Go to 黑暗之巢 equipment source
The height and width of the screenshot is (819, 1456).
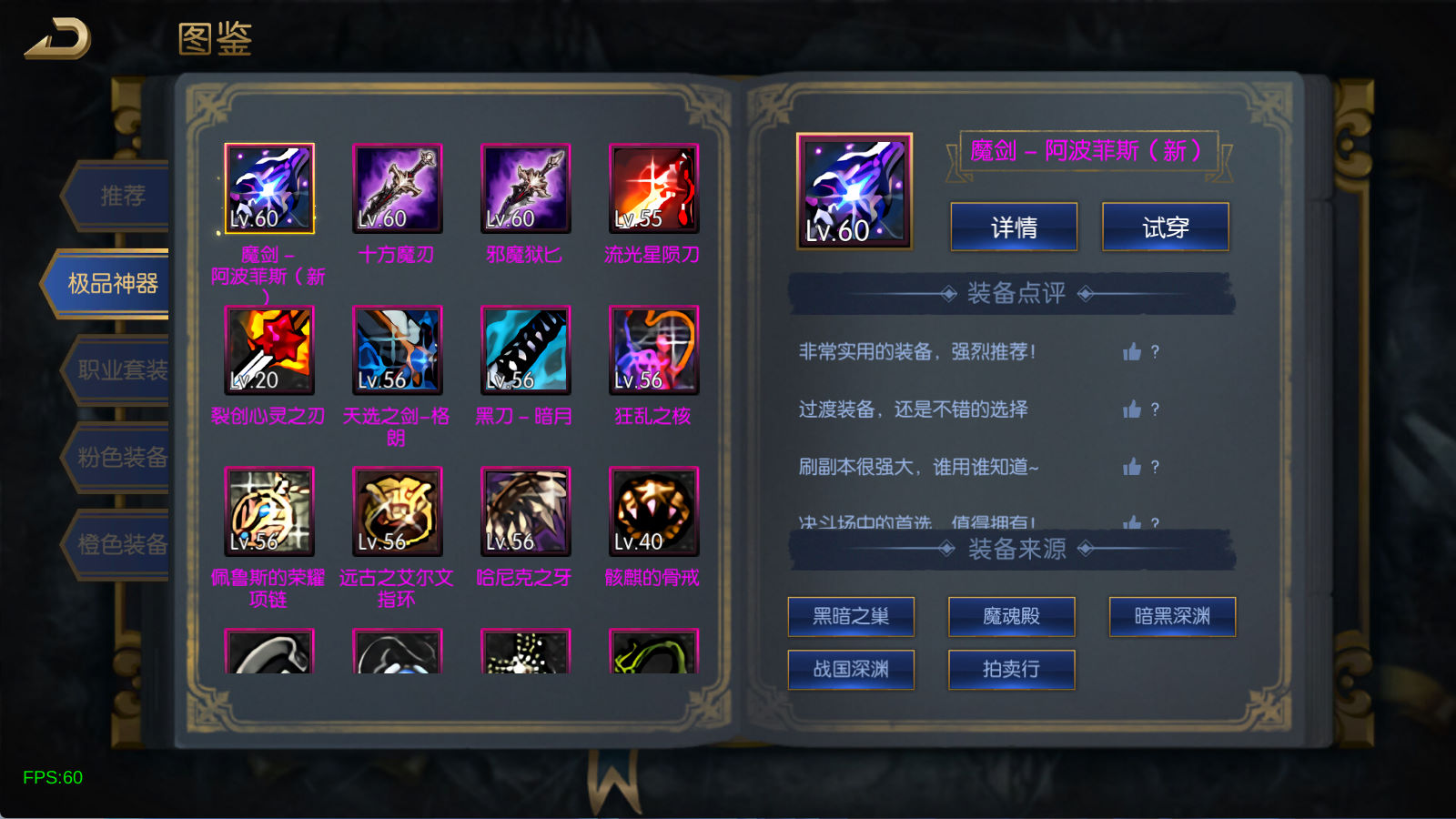tap(851, 617)
